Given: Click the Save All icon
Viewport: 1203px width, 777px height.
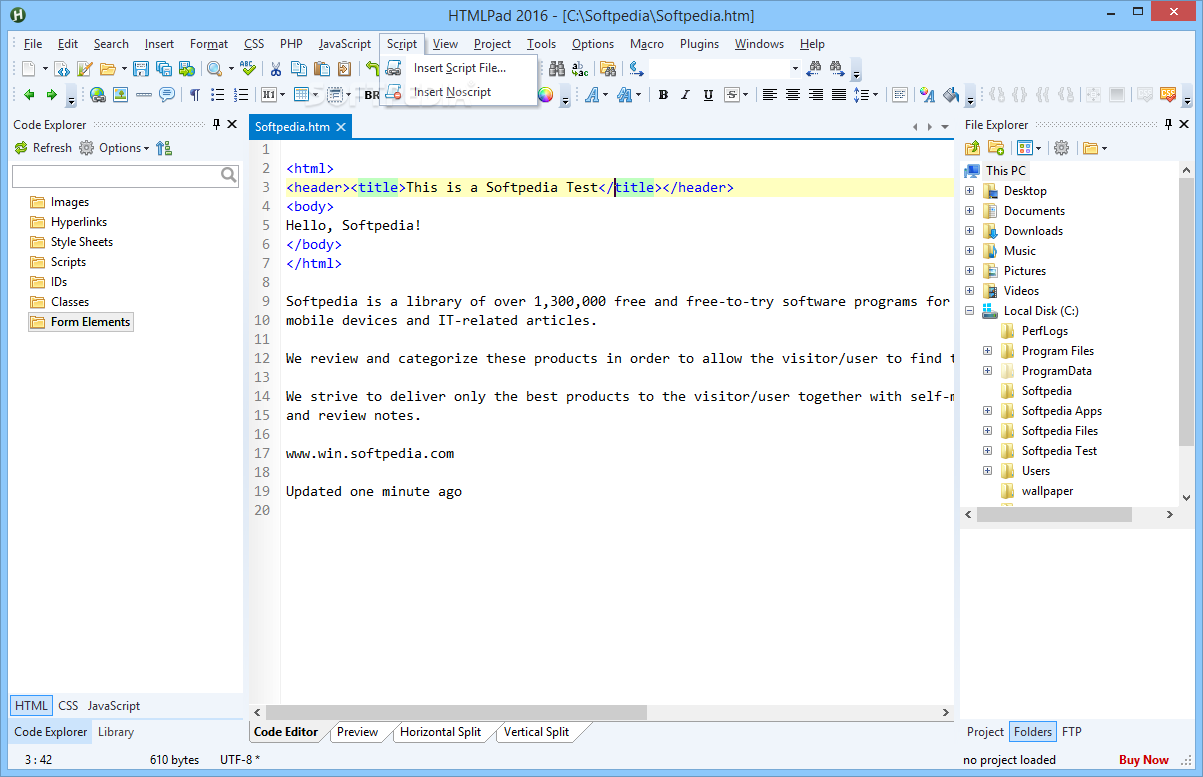Looking at the screenshot, I should pos(163,69).
